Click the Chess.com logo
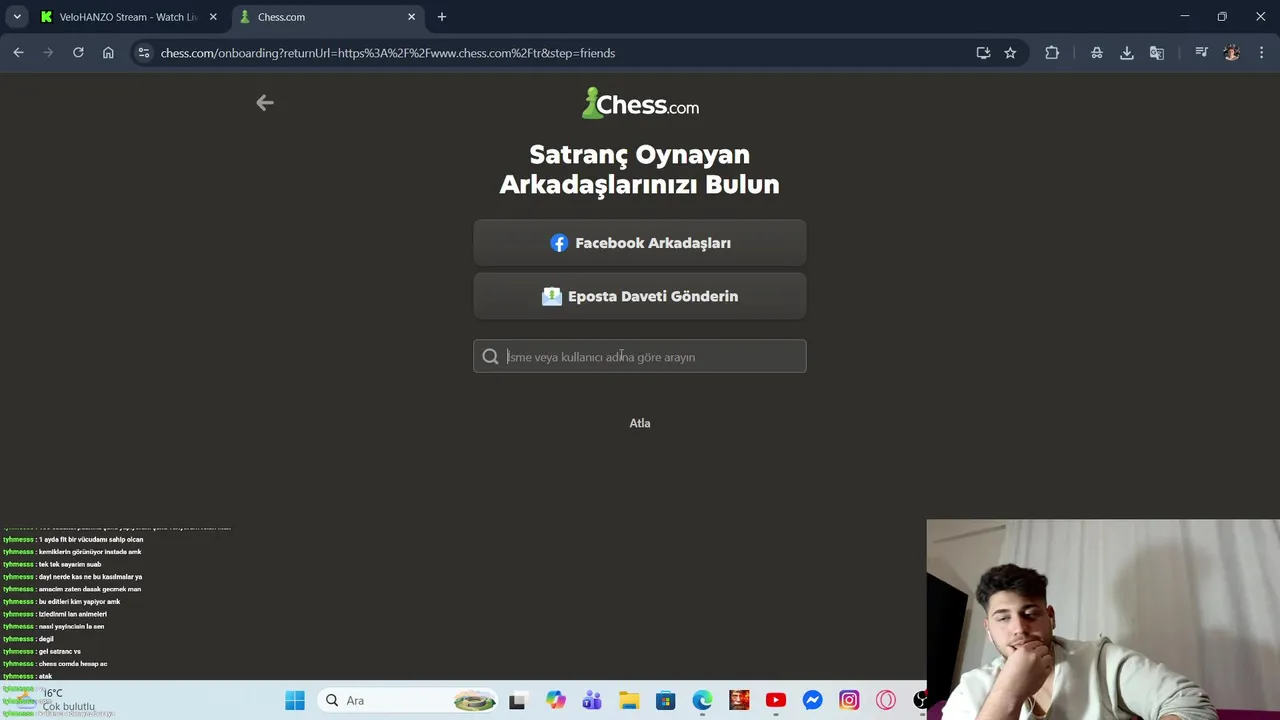Image resolution: width=1280 pixels, height=720 pixels. click(640, 104)
